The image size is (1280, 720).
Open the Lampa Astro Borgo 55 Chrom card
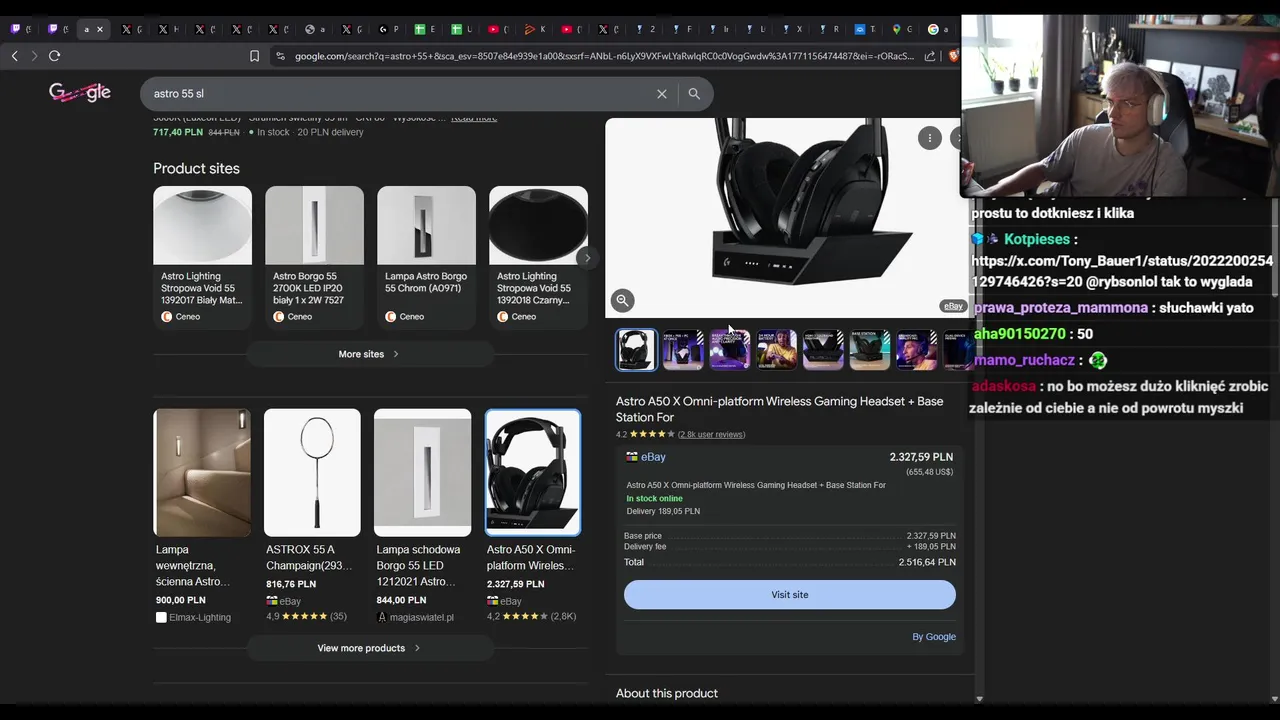426,257
